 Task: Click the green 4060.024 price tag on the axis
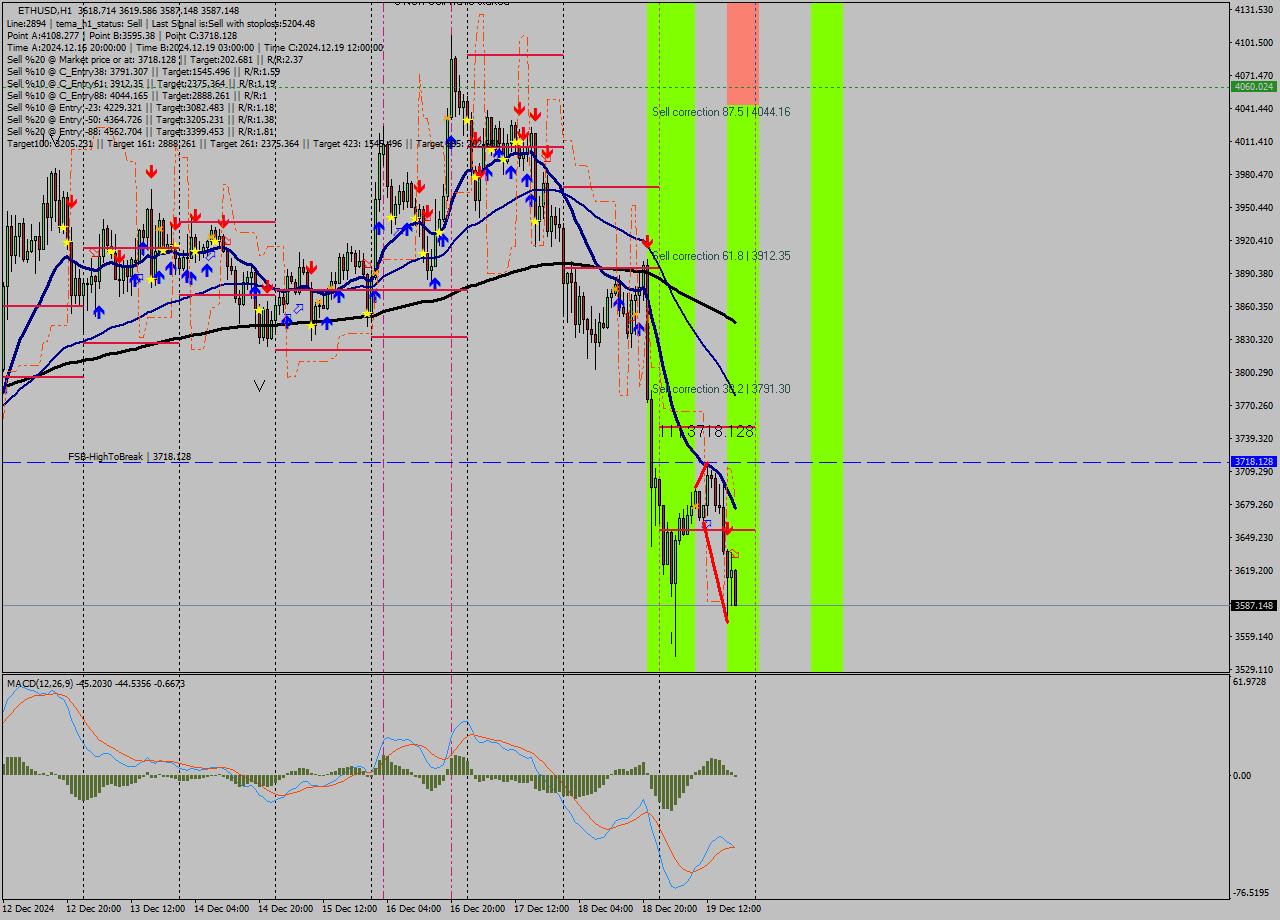(1253, 87)
